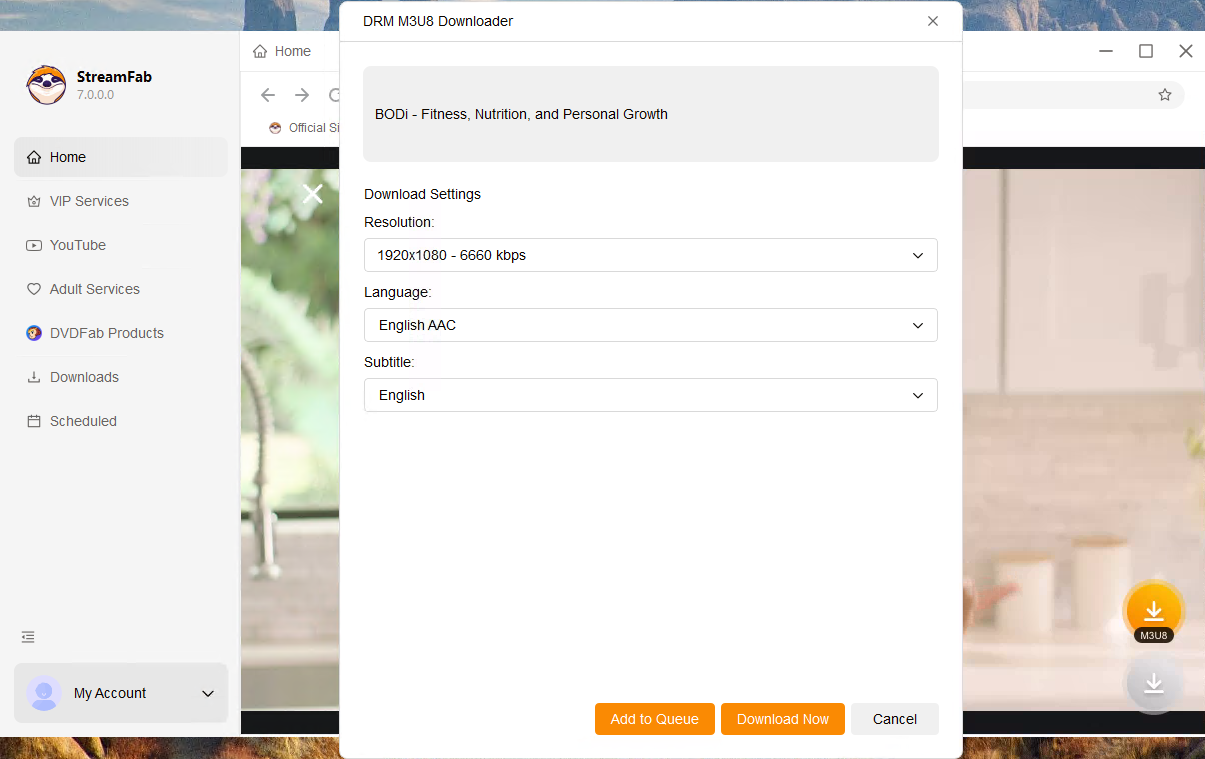Screen dimensions: 1205x759
Task: Select Scheduled in the sidebar
Action: click(x=83, y=421)
